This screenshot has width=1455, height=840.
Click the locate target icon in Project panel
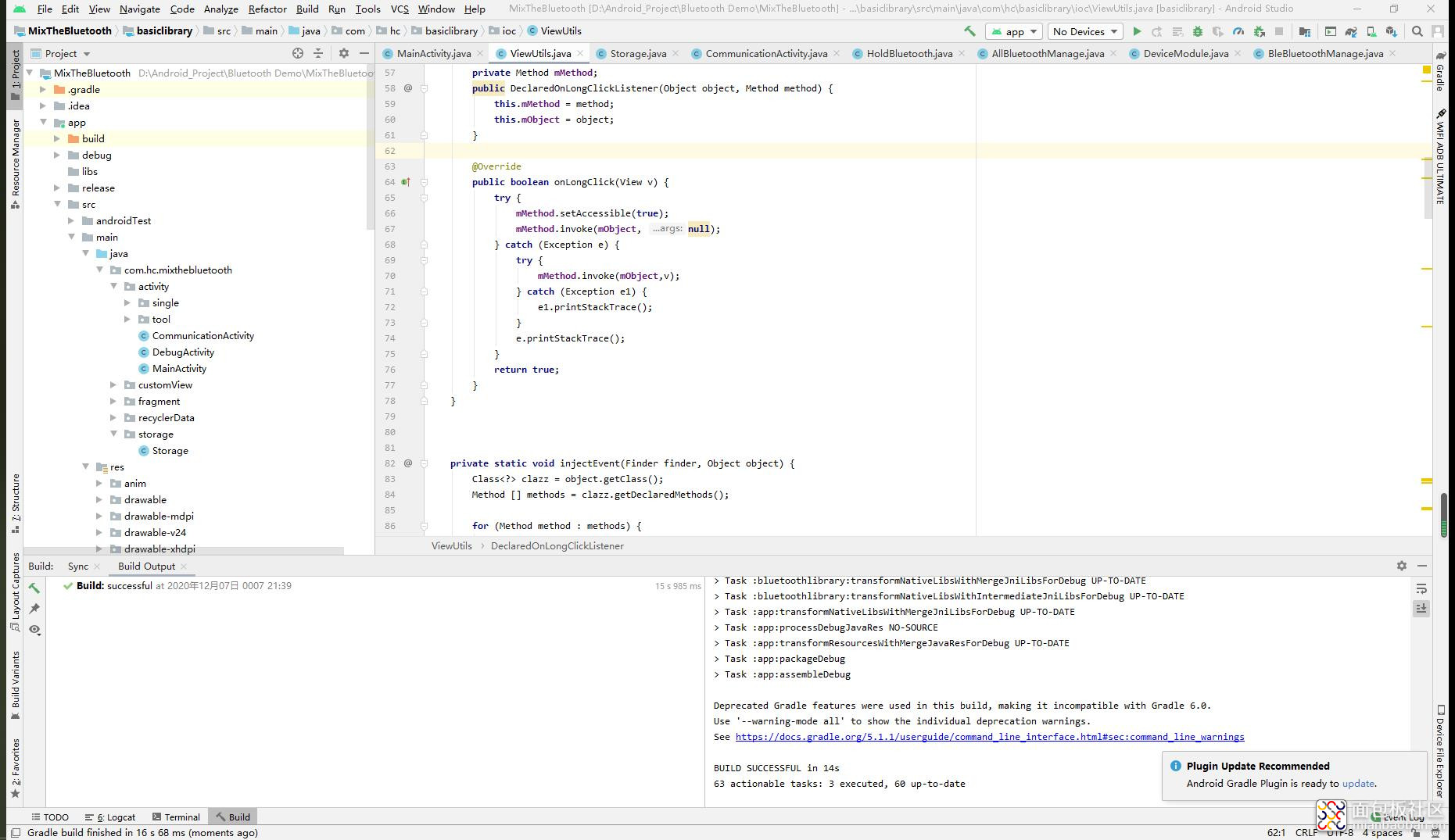(x=297, y=53)
